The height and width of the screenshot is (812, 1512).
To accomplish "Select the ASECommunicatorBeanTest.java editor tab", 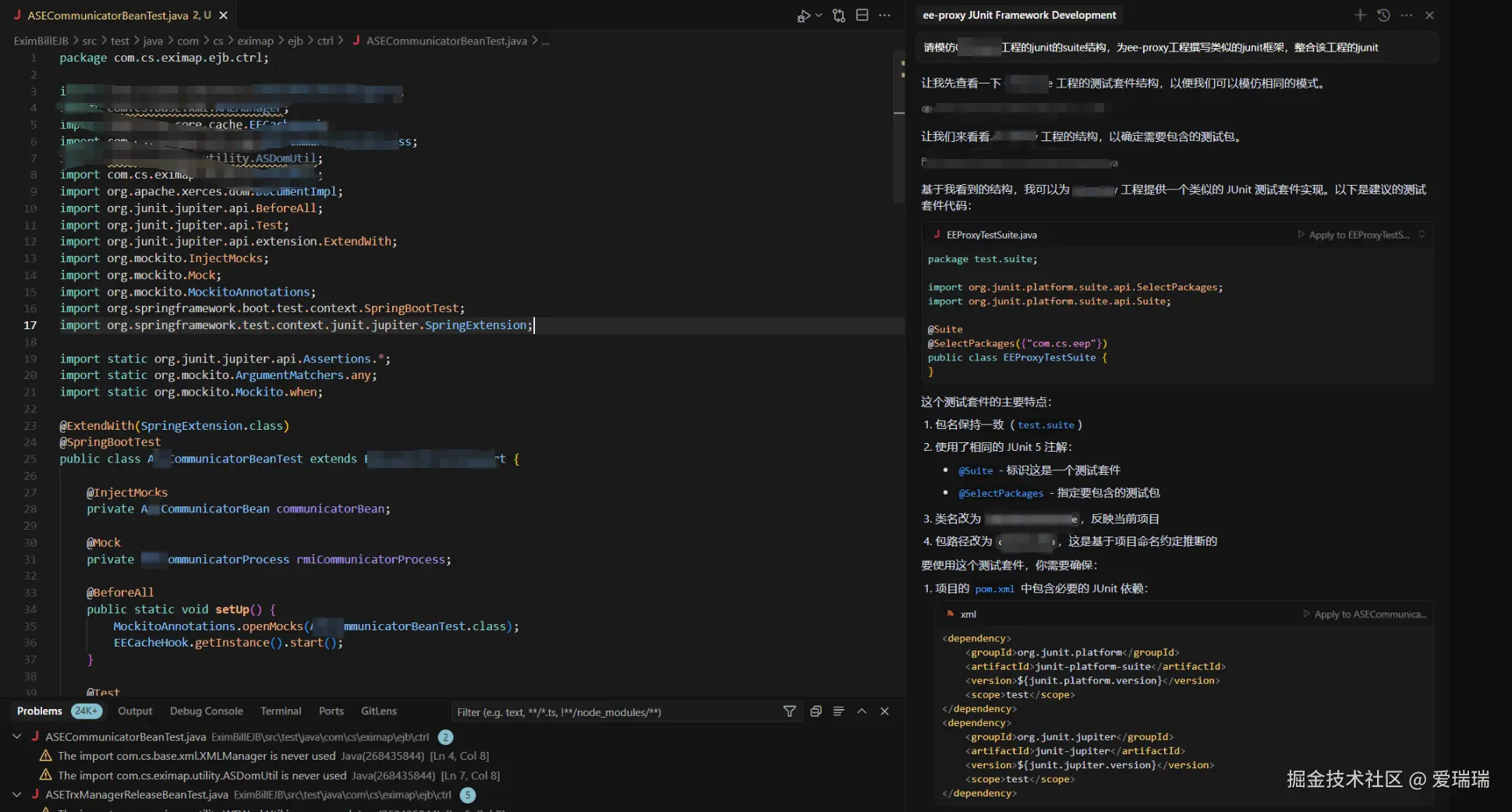I will click(x=120, y=16).
